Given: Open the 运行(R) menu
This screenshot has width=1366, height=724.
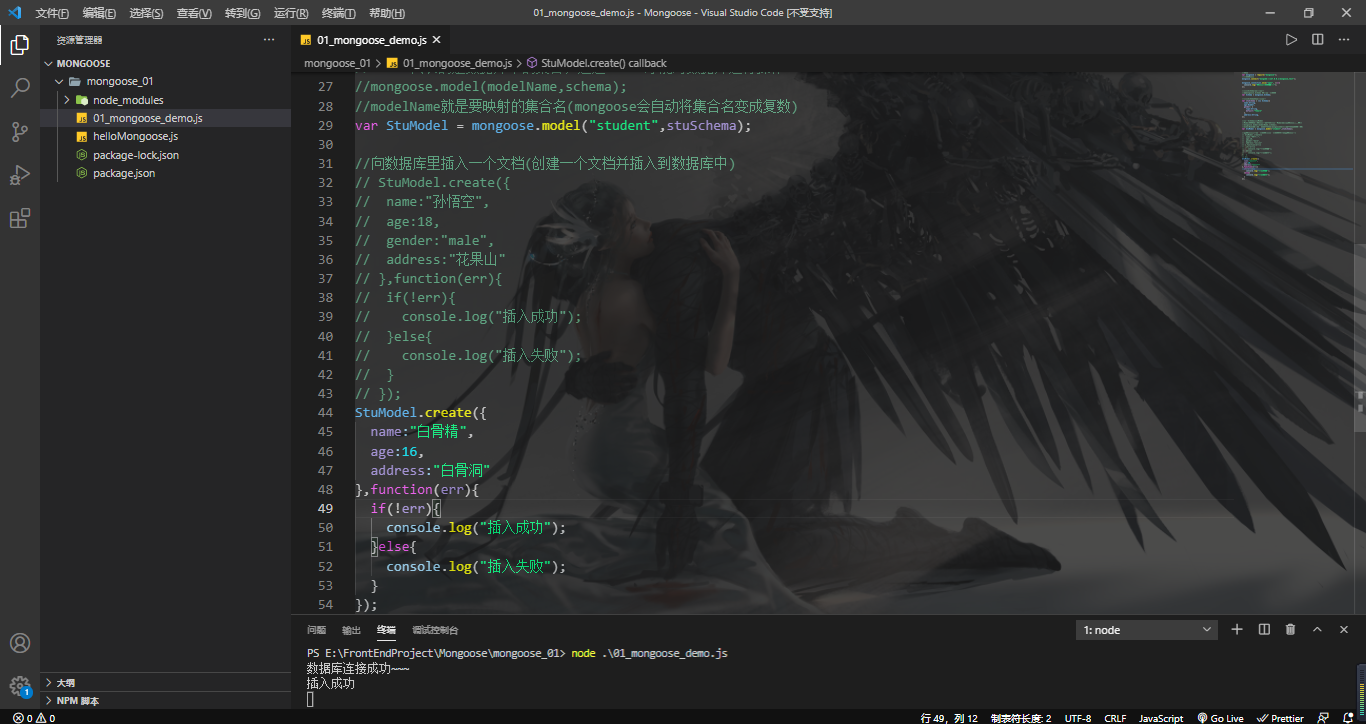Looking at the screenshot, I should point(291,13).
